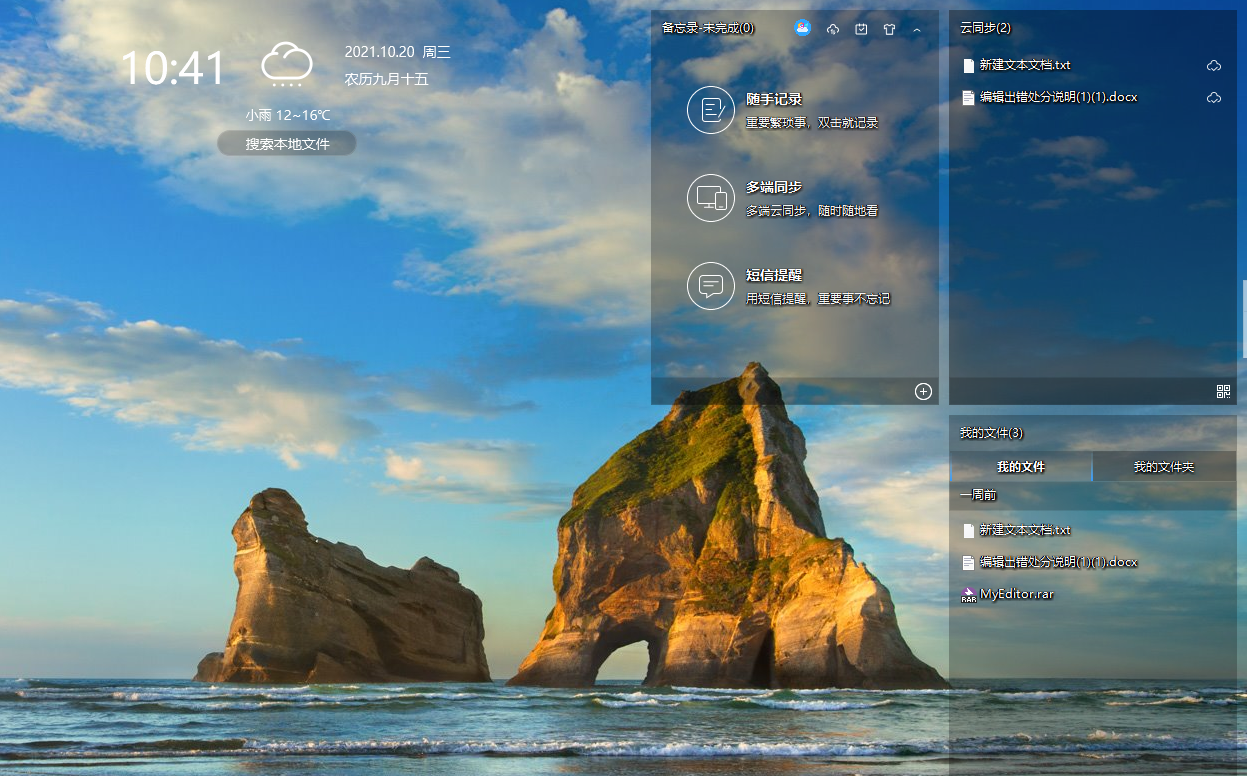This screenshot has height=776, width=1247.
Task: Click the 短信提醒 heading text
Action: 774,275
